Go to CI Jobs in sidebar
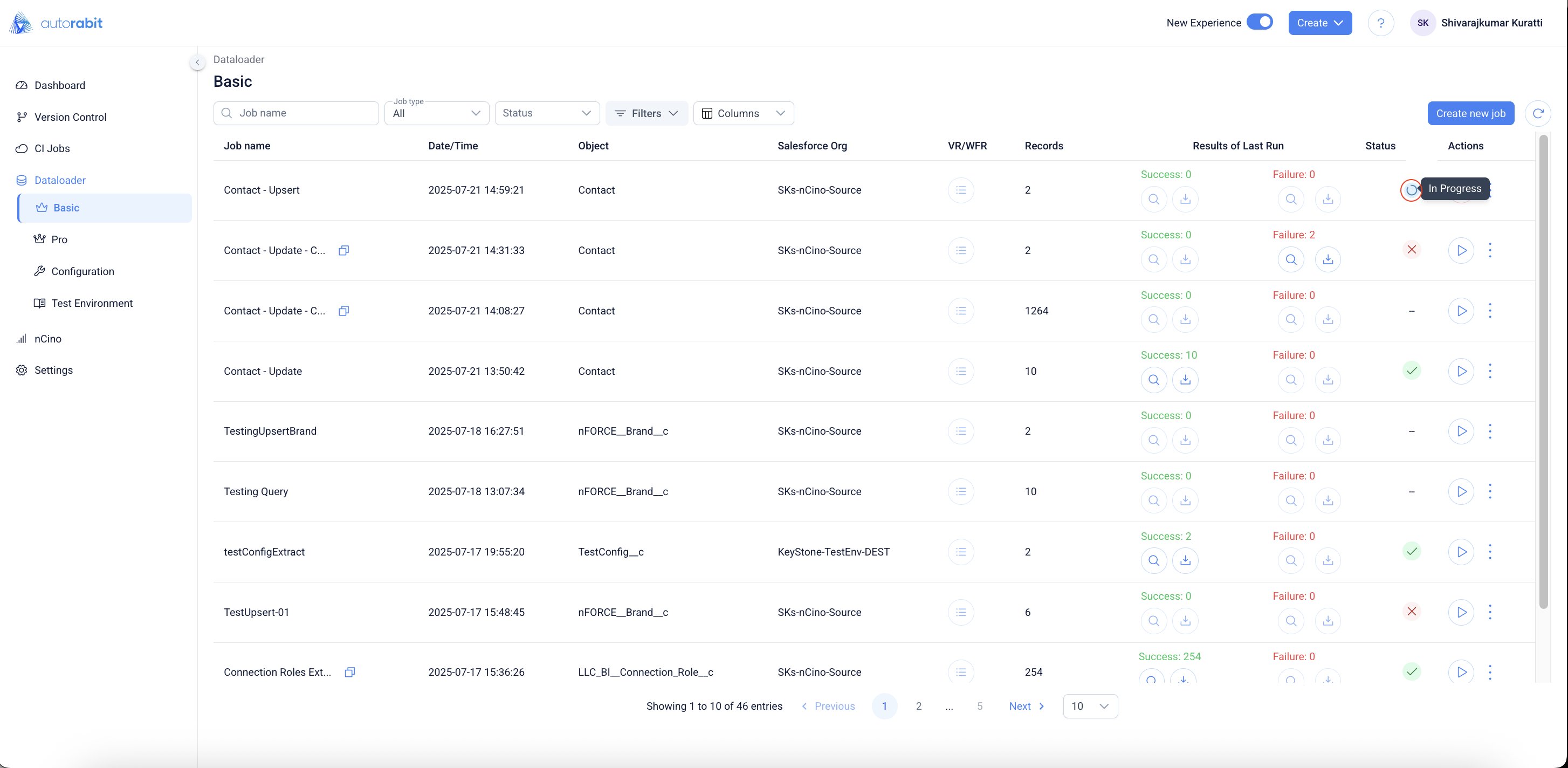The width and height of the screenshot is (1568, 768). click(52, 149)
